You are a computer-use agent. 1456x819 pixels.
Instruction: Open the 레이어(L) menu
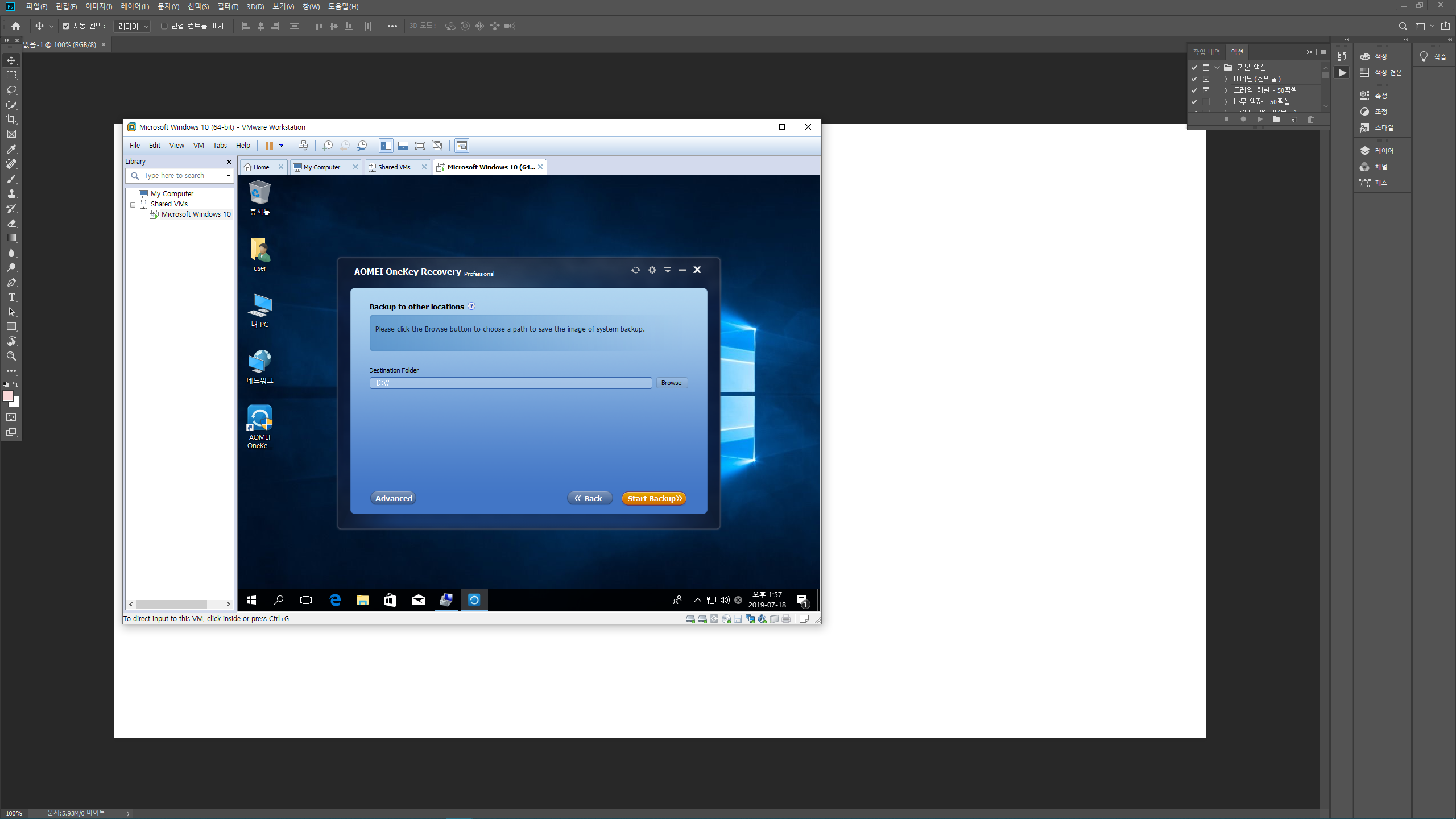point(135,7)
